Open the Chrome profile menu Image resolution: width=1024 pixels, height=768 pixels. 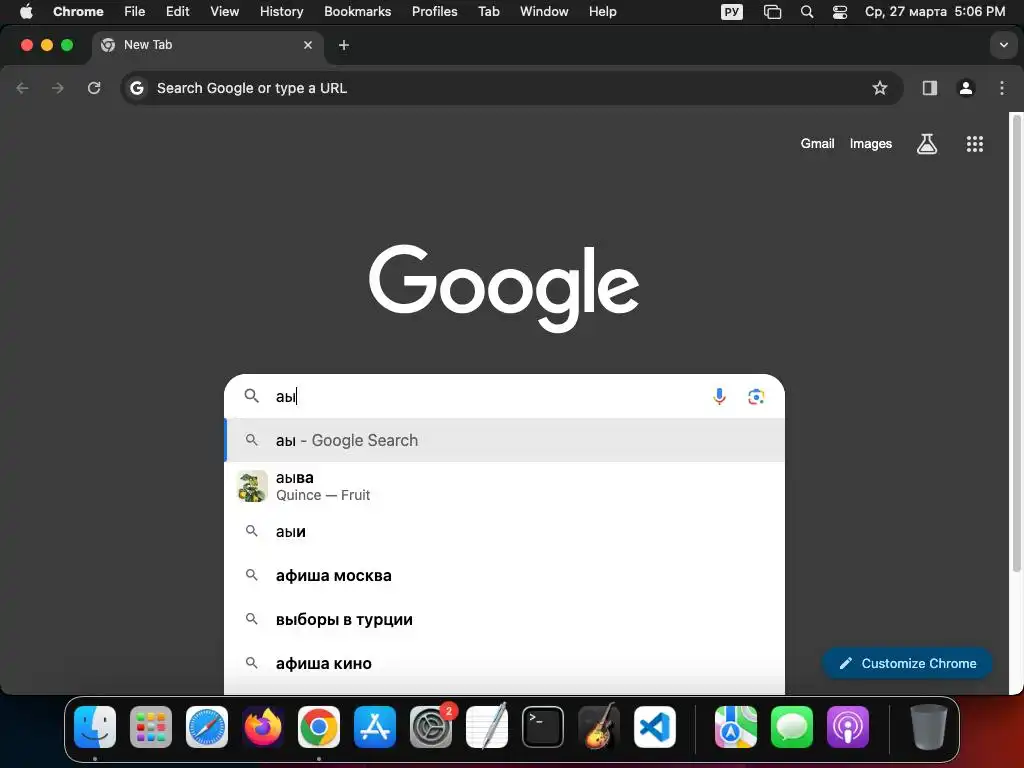965,88
